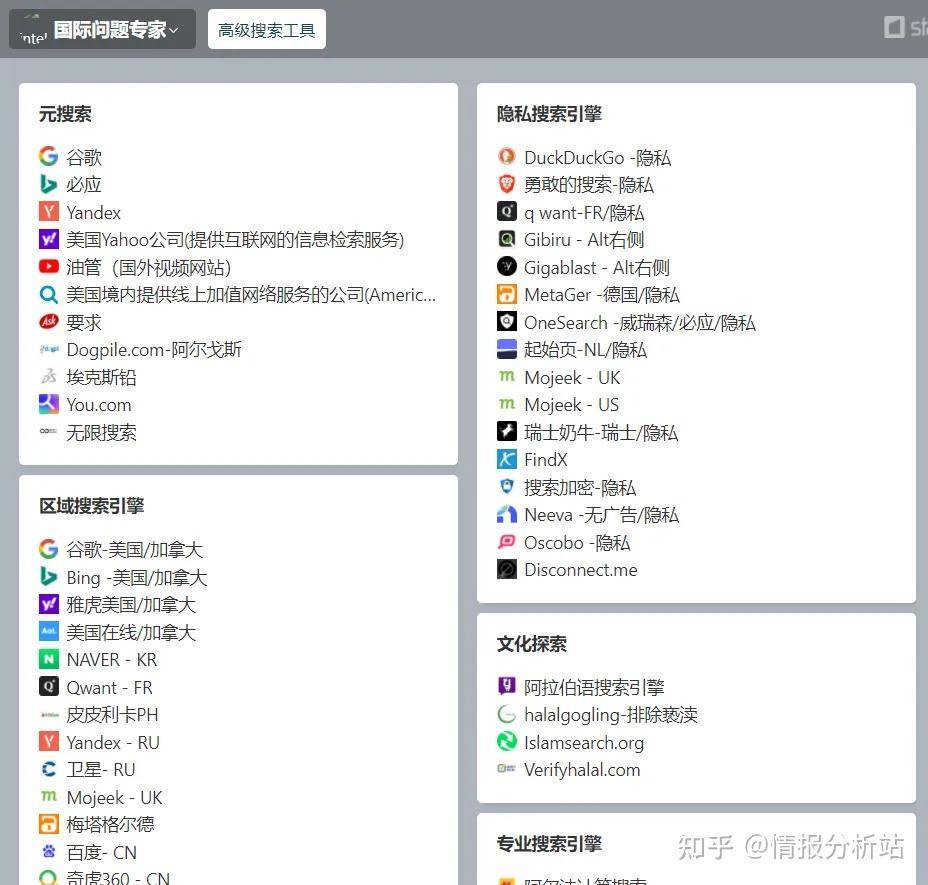Click the Qwant icon beside q want-FR/隐私

pyautogui.click(x=507, y=211)
